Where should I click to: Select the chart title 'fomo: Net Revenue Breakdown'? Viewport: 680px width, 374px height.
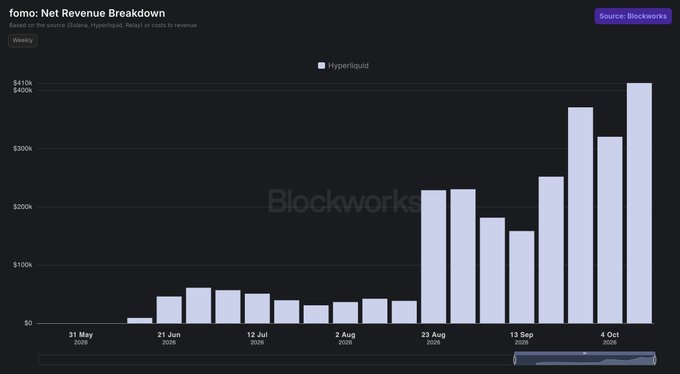pos(87,13)
